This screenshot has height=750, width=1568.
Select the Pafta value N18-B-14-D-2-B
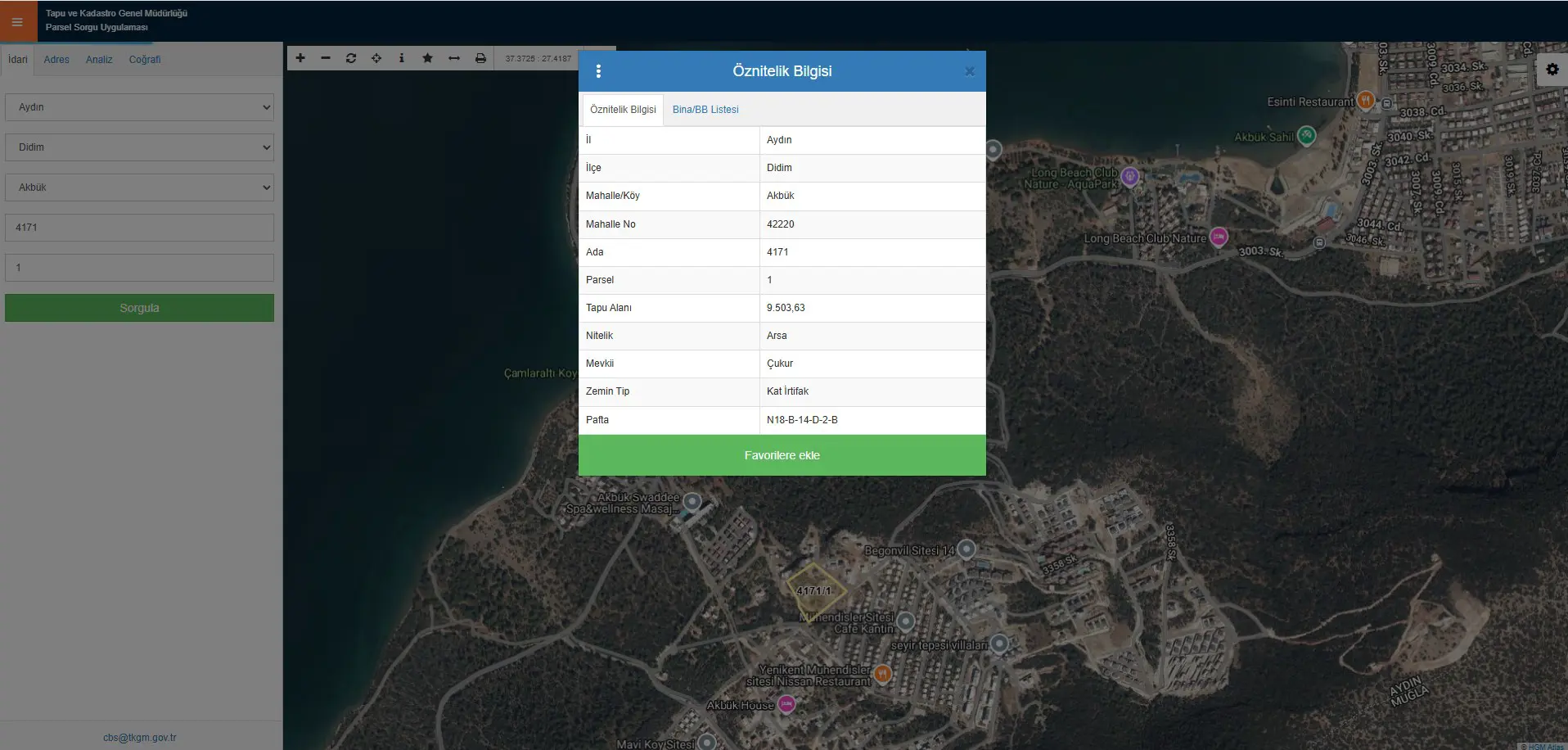(x=802, y=420)
